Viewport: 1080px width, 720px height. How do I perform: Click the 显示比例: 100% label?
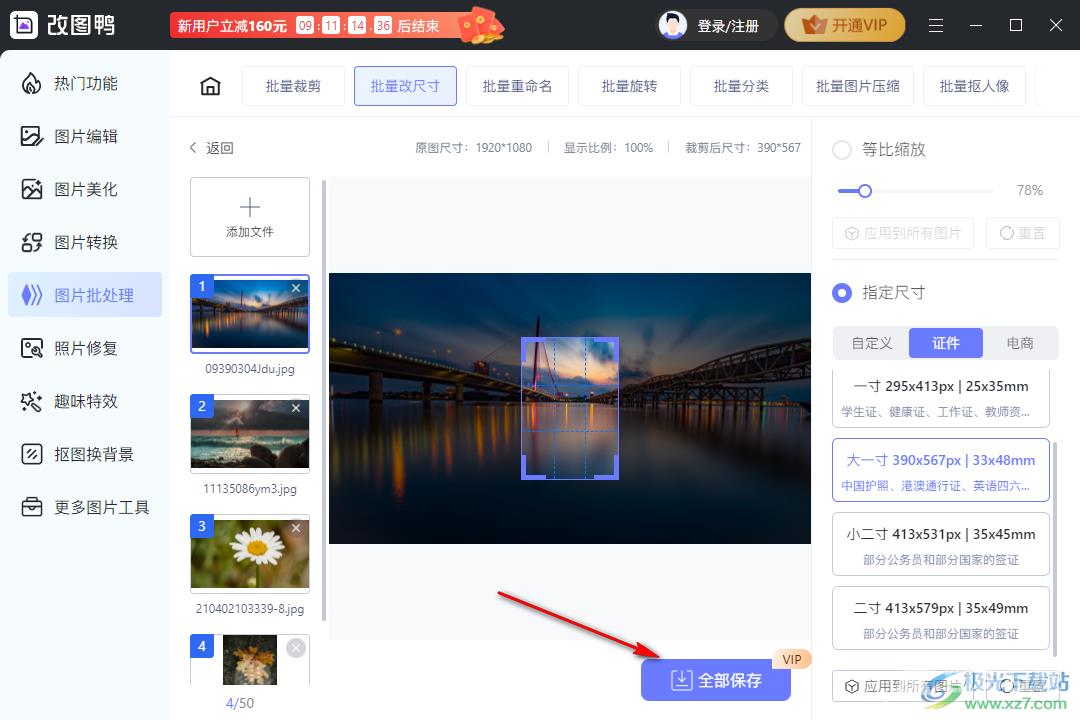click(608, 147)
